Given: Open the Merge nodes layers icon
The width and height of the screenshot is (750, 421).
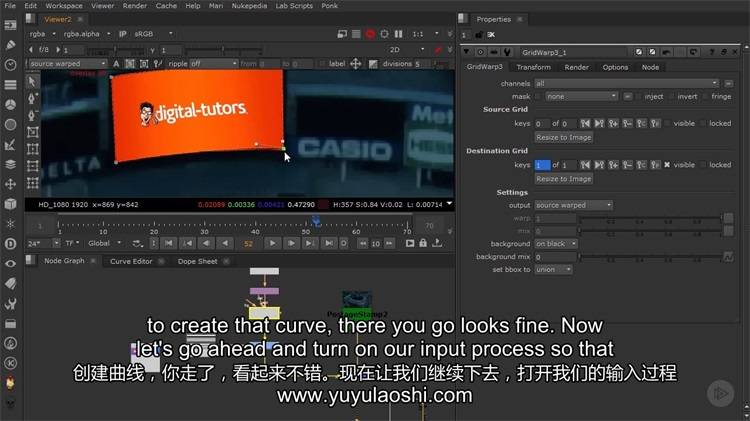Looking at the screenshot, I should 10,164.
